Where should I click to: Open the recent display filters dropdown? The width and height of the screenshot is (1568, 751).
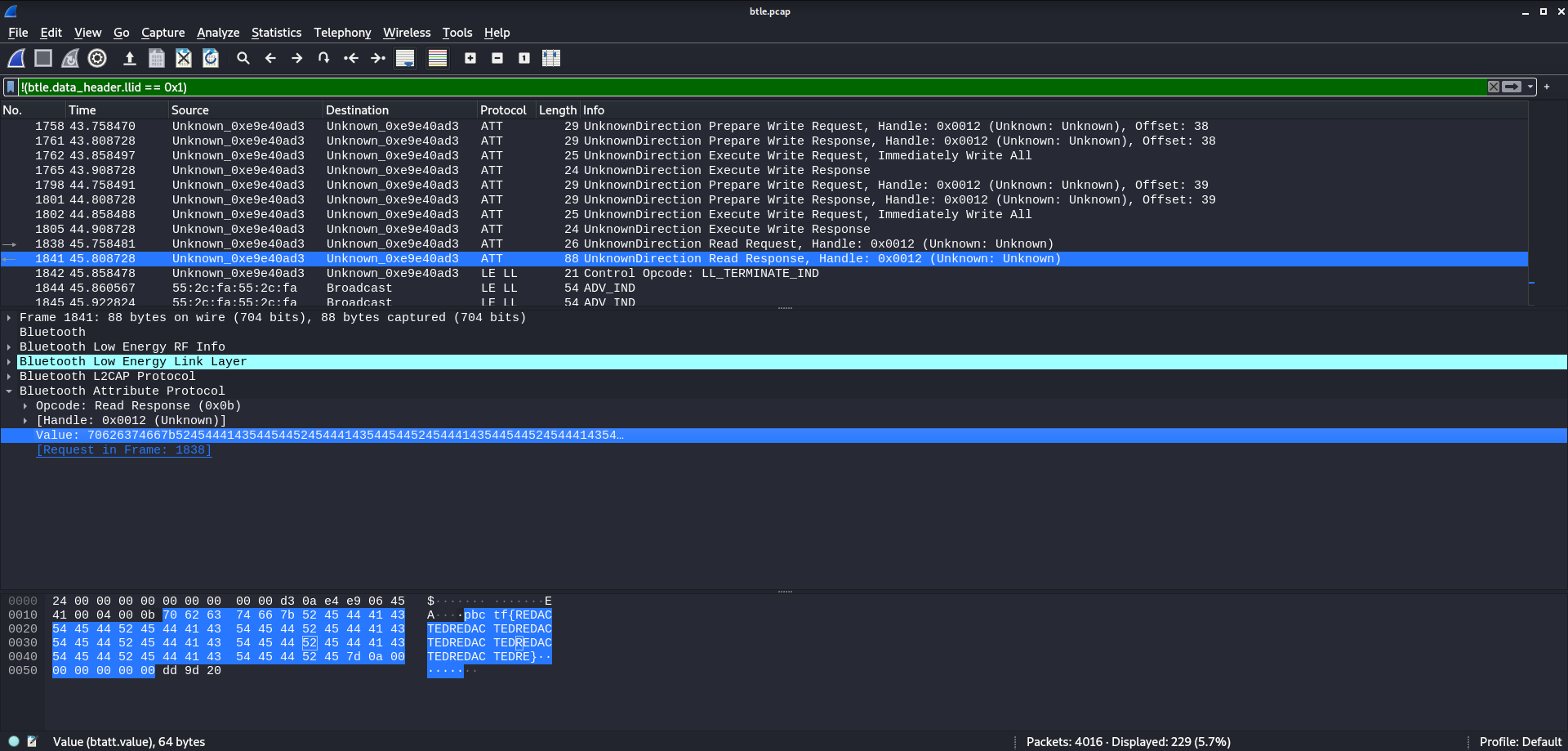pos(1530,87)
